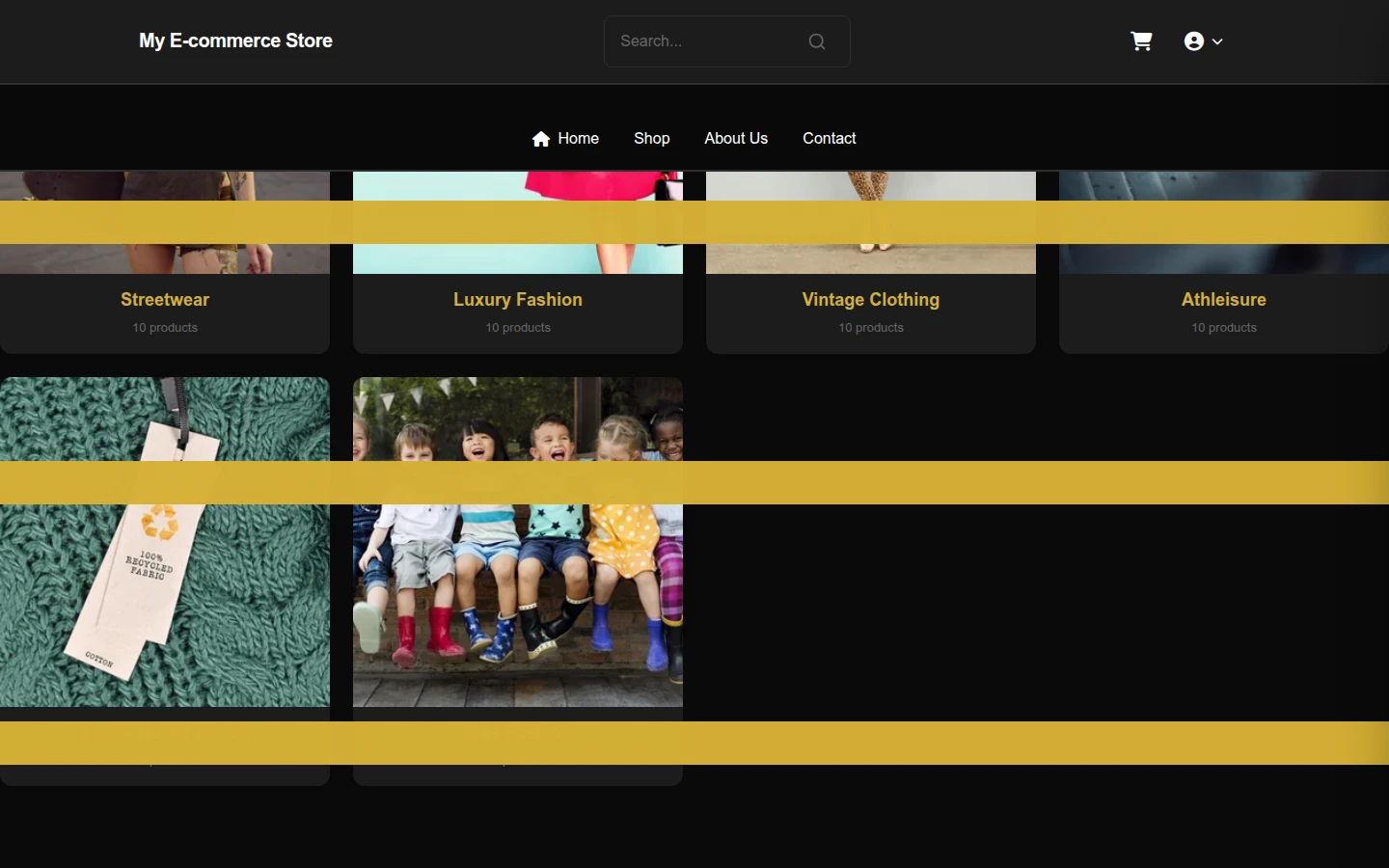The width and height of the screenshot is (1389, 868).
Task: Open the Vintage Clothing category
Action: point(871,300)
